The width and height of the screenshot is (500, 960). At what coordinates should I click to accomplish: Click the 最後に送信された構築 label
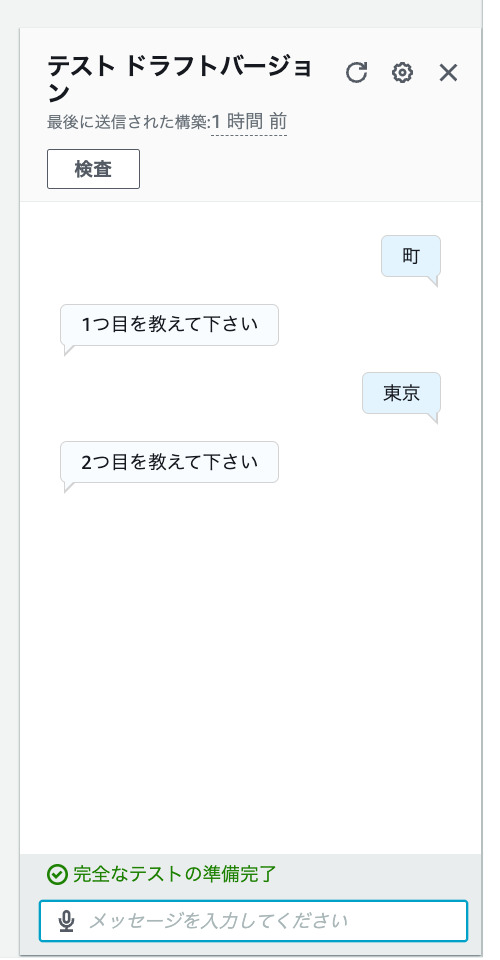click(128, 122)
